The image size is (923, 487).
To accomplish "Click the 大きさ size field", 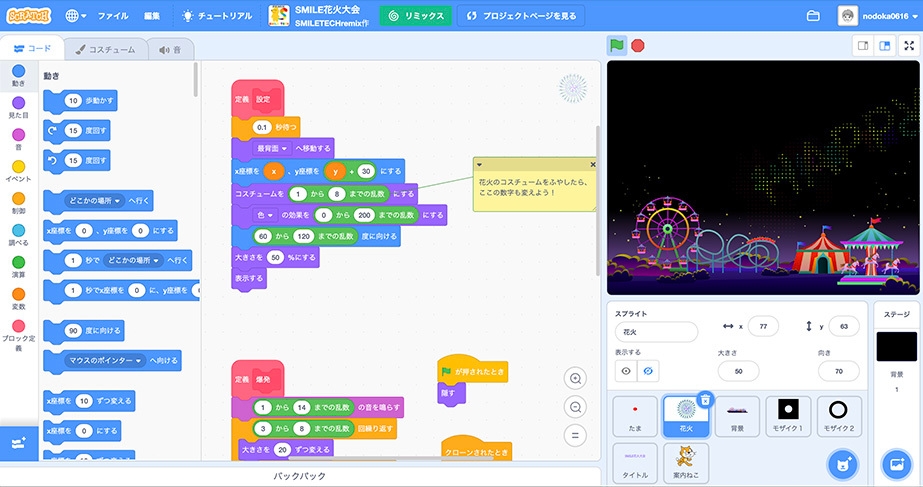I will [x=738, y=371].
